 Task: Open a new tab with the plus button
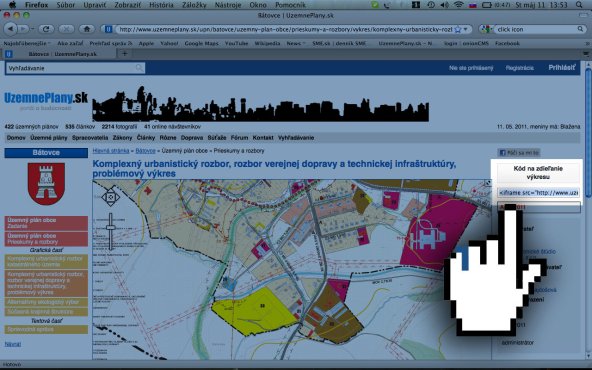tap(125, 54)
